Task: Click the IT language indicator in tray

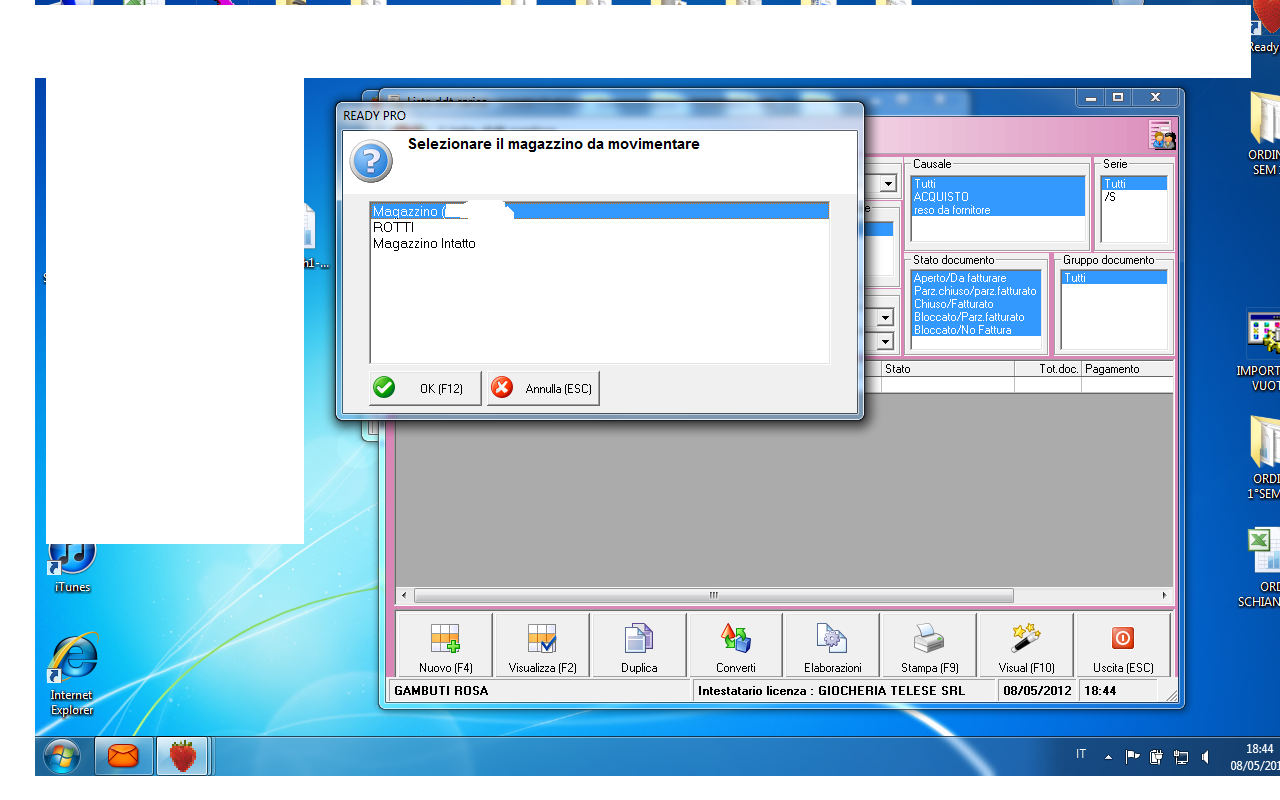Action: coord(1081,754)
